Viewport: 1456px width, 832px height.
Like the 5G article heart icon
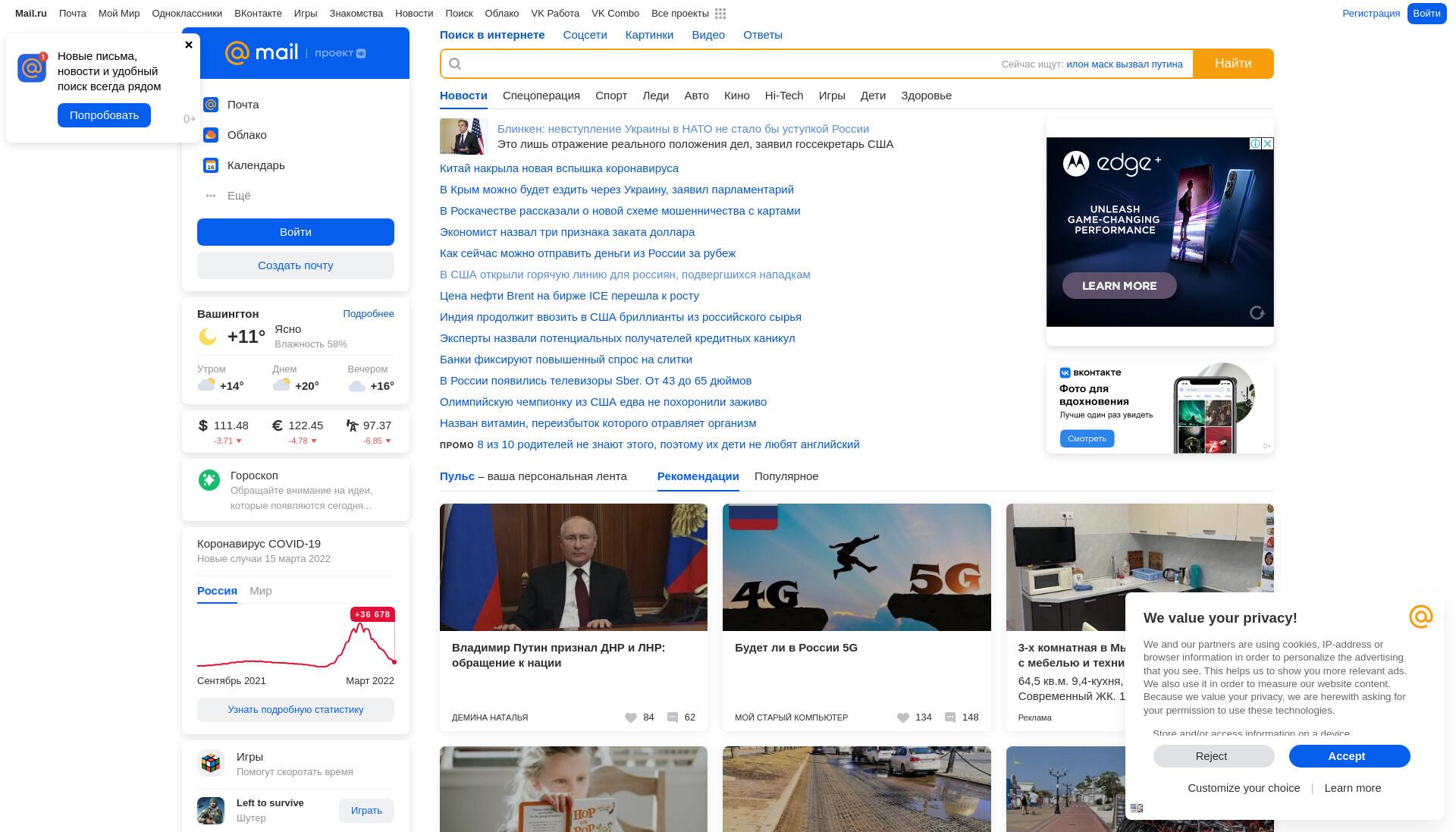click(x=903, y=717)
